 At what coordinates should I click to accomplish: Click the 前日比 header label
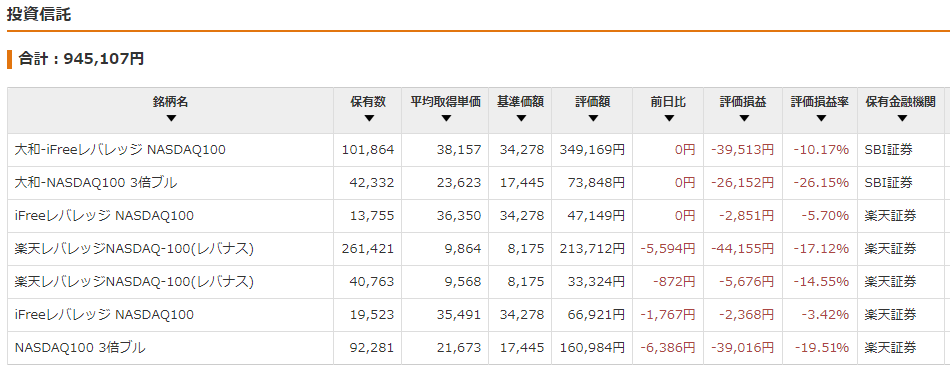pos(669,102)
